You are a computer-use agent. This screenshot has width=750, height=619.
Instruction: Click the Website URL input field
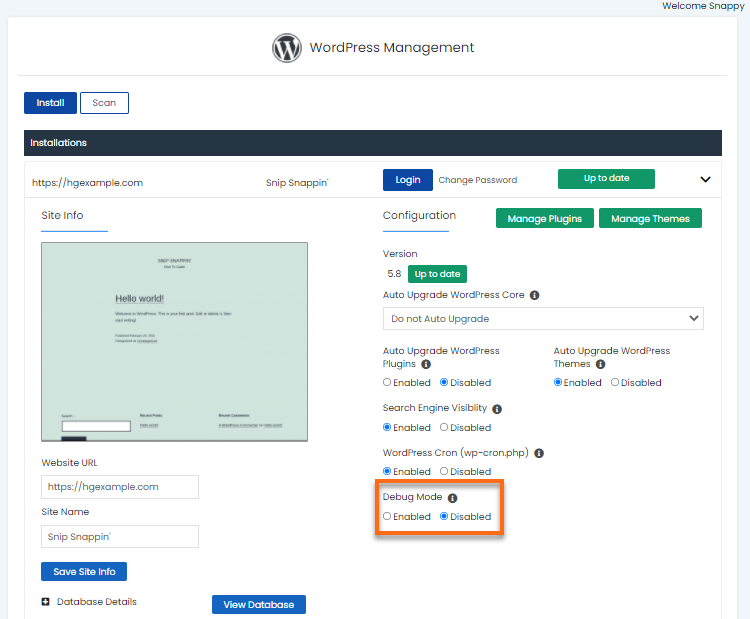tap(120, 487)
